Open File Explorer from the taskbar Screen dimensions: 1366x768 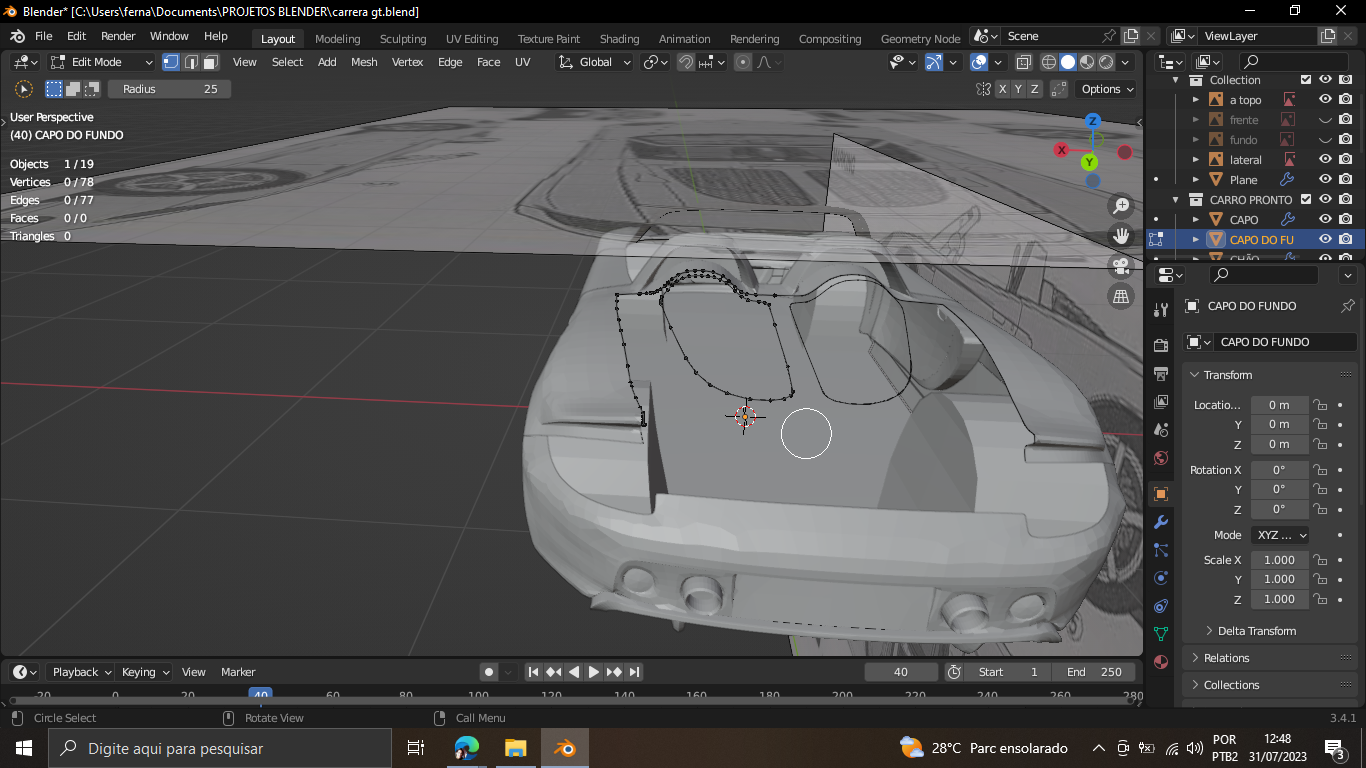515,748
